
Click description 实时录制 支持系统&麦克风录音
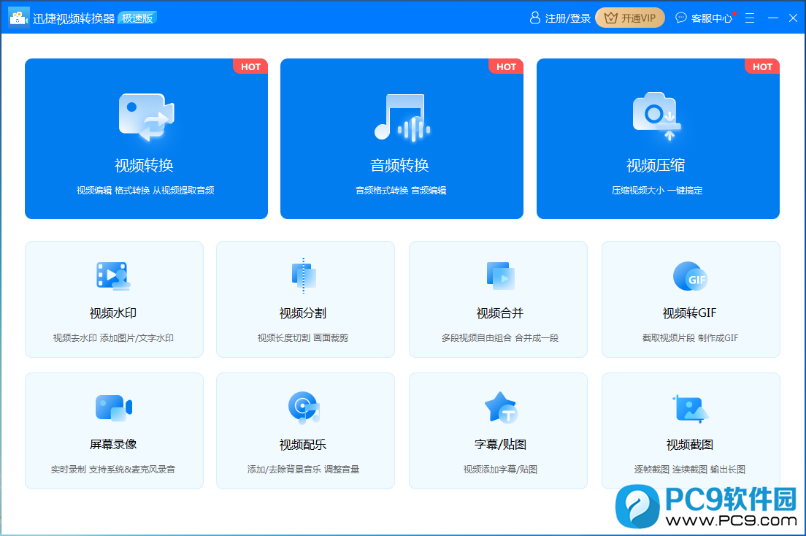113,469
